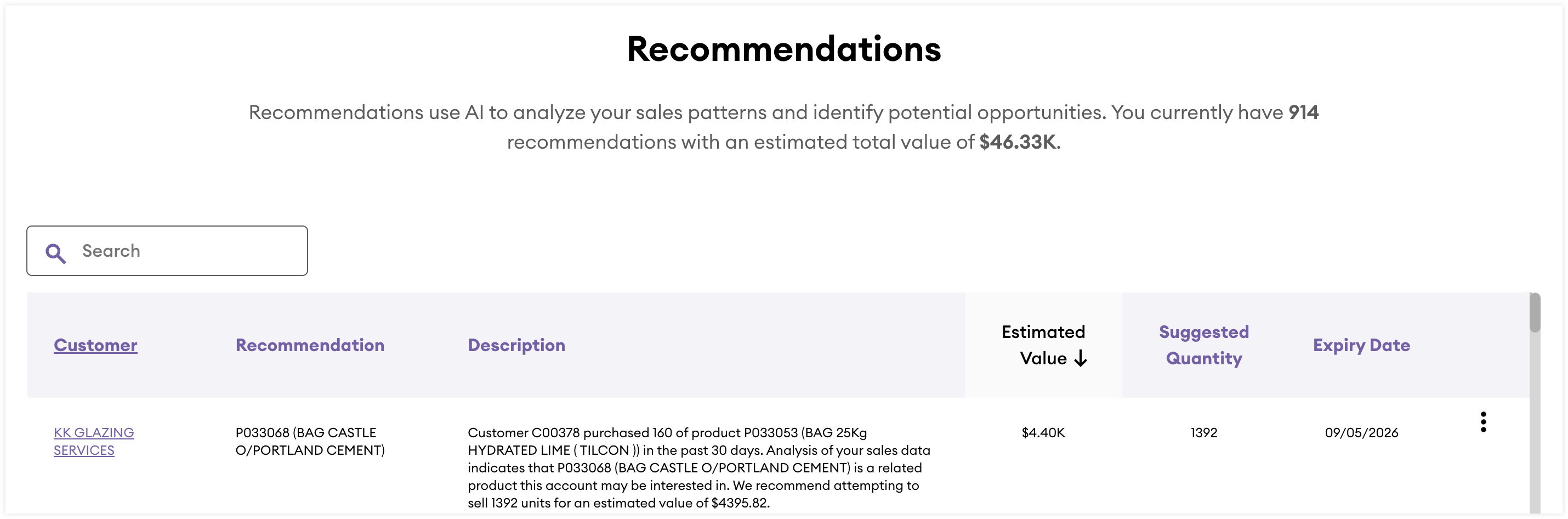Click the Recommendations page heading
The image size is (1568, 519).
tap(783, 49)
